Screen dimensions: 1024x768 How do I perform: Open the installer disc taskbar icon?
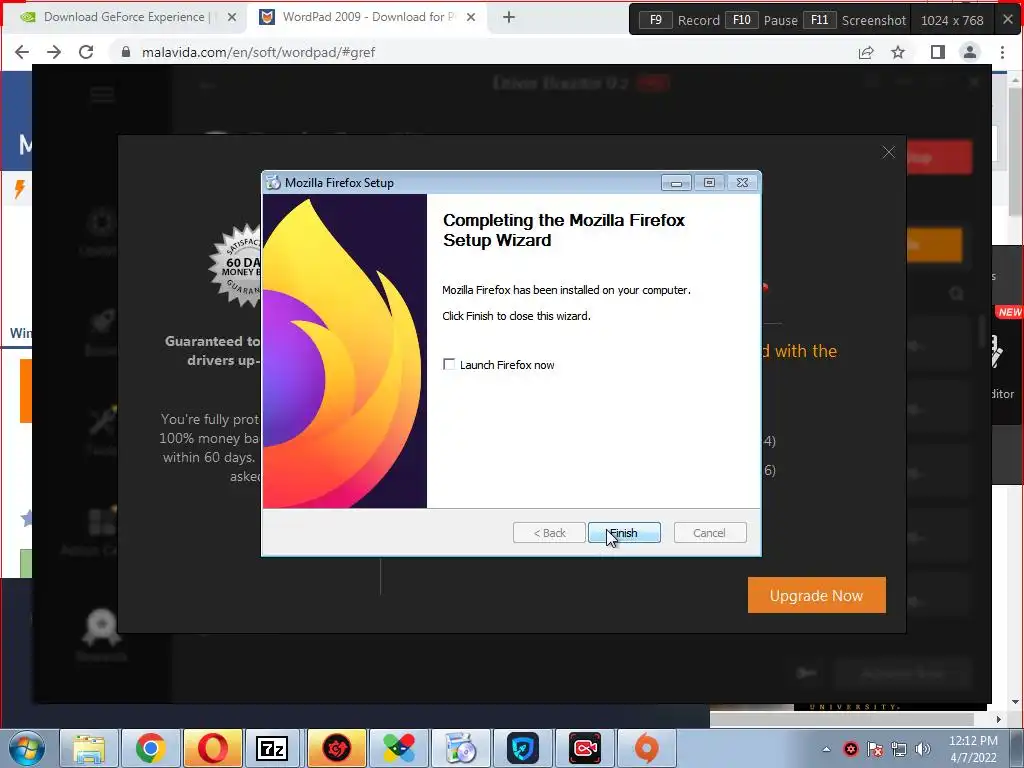point(461,748)
